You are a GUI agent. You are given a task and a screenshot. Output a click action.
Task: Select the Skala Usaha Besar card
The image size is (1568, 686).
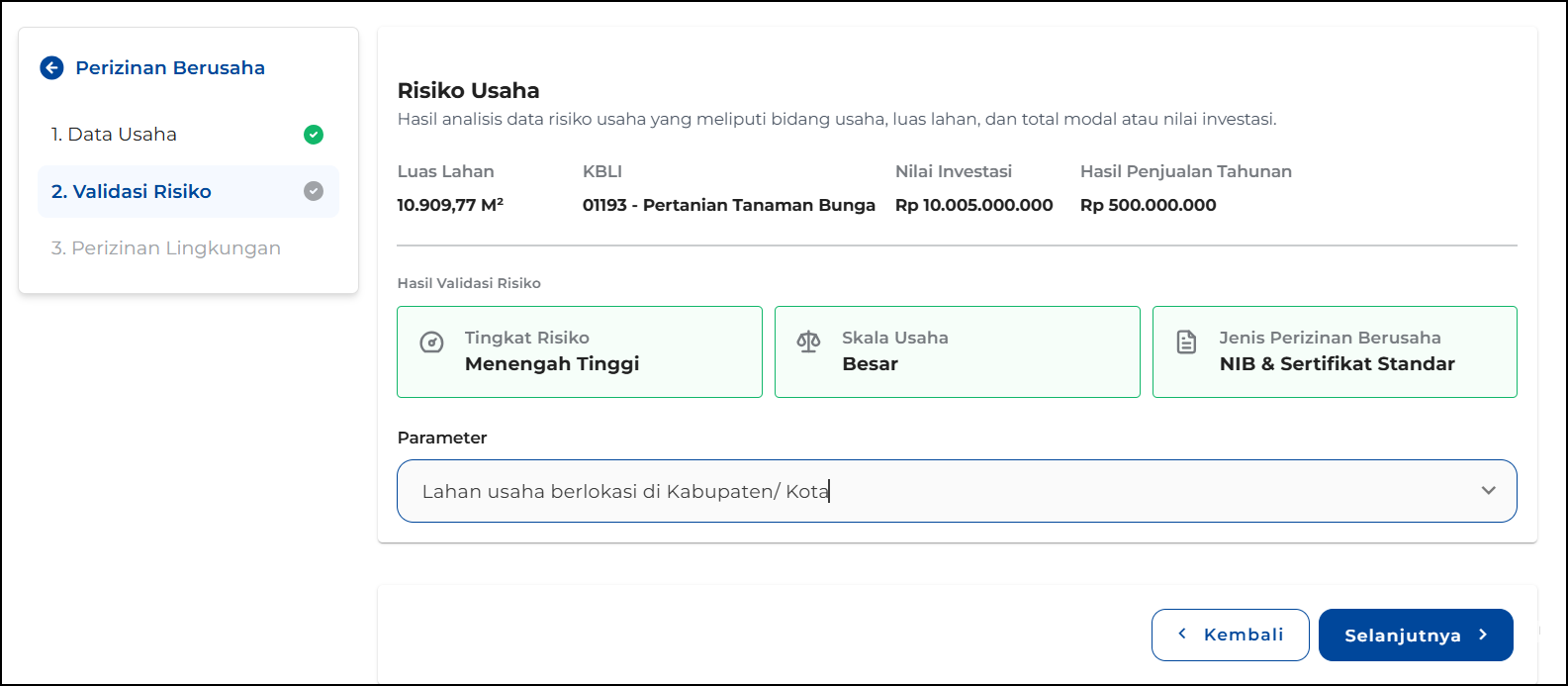coord(957,351)
